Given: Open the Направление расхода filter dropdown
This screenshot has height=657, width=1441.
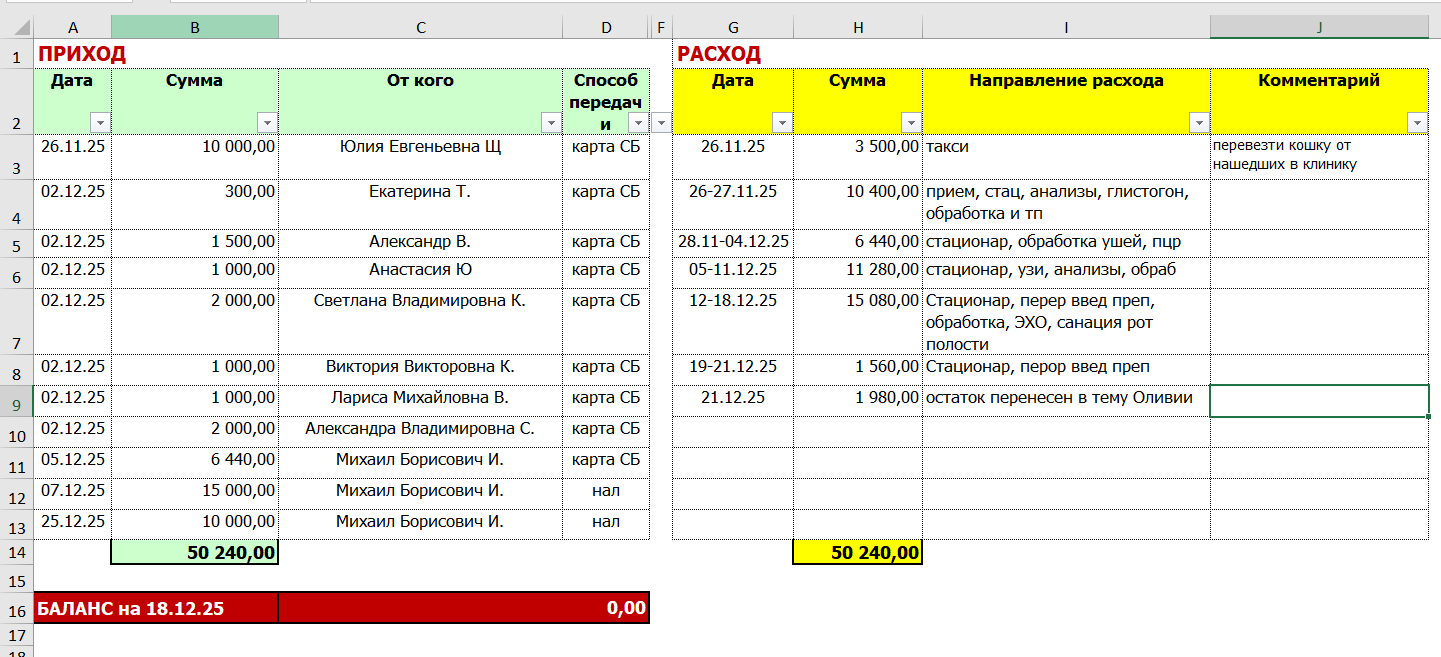Looking at the screenshot, I should [1198, 122].
